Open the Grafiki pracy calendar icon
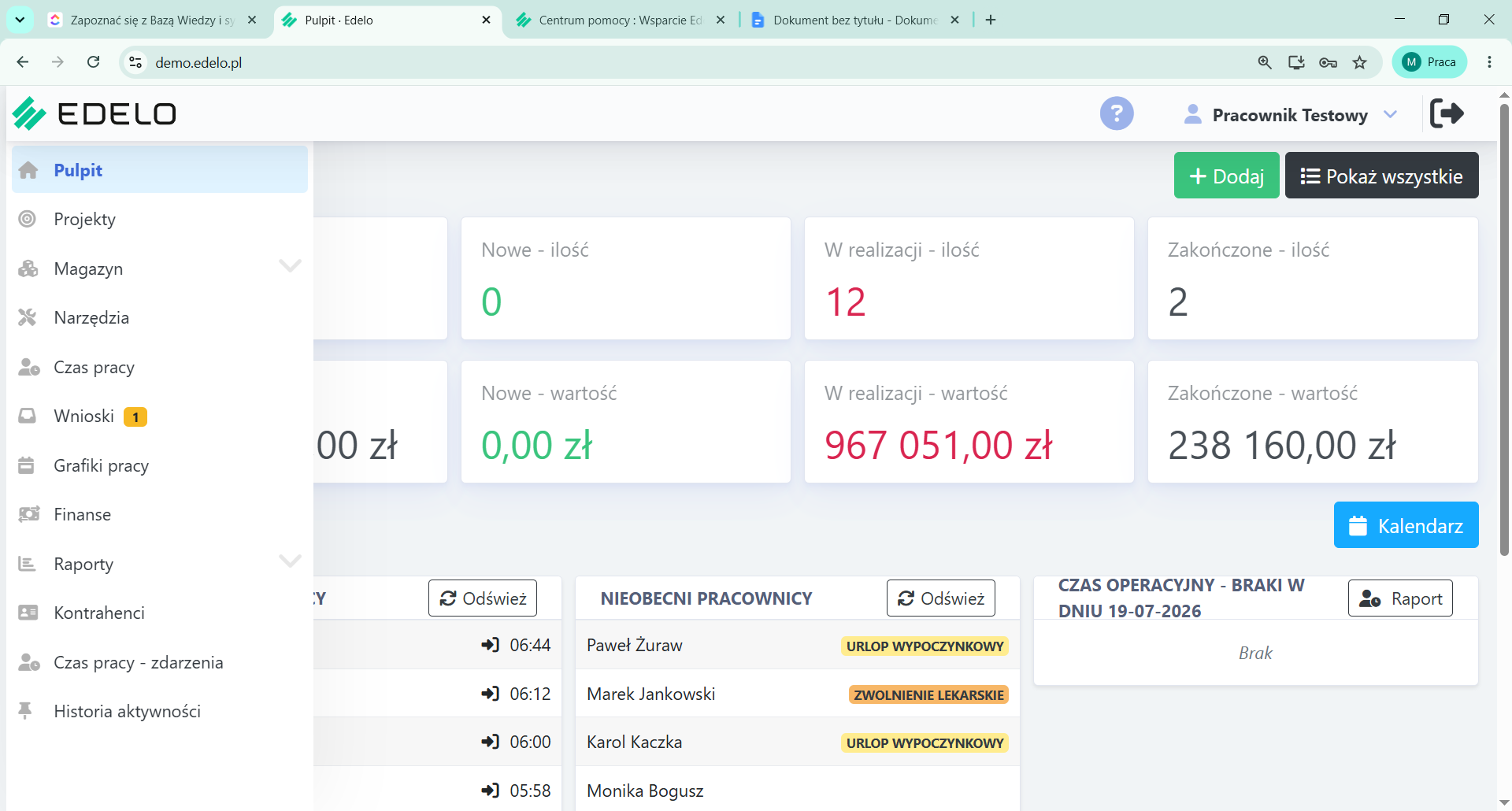Viewport: 1512px width, 811px height. click(26, 465)
